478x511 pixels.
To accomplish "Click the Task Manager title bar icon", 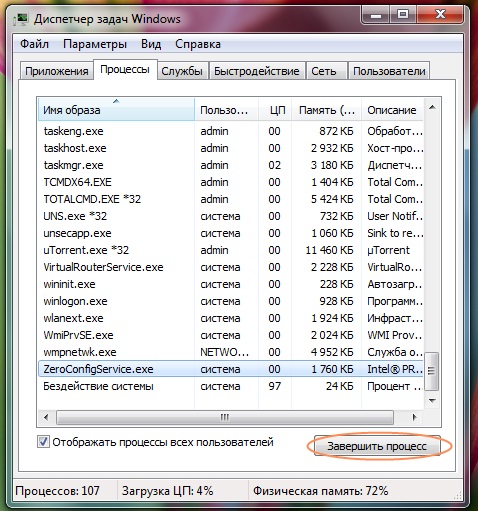I will pyautogui.click(x=21, y=19).
